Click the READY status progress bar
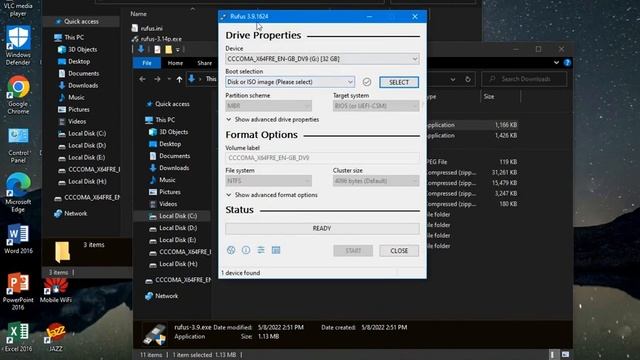 tap(322, 229)
